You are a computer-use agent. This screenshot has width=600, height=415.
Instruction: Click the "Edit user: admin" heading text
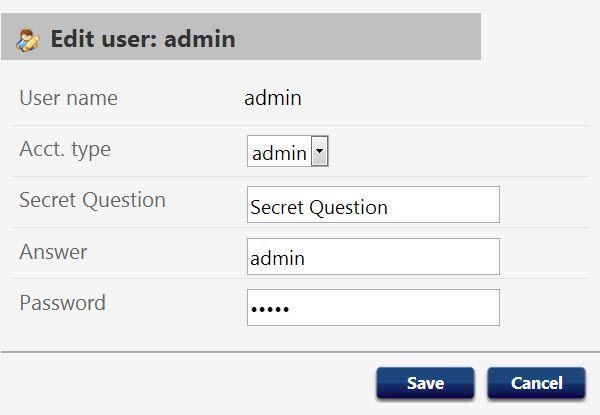click(143, 39)
